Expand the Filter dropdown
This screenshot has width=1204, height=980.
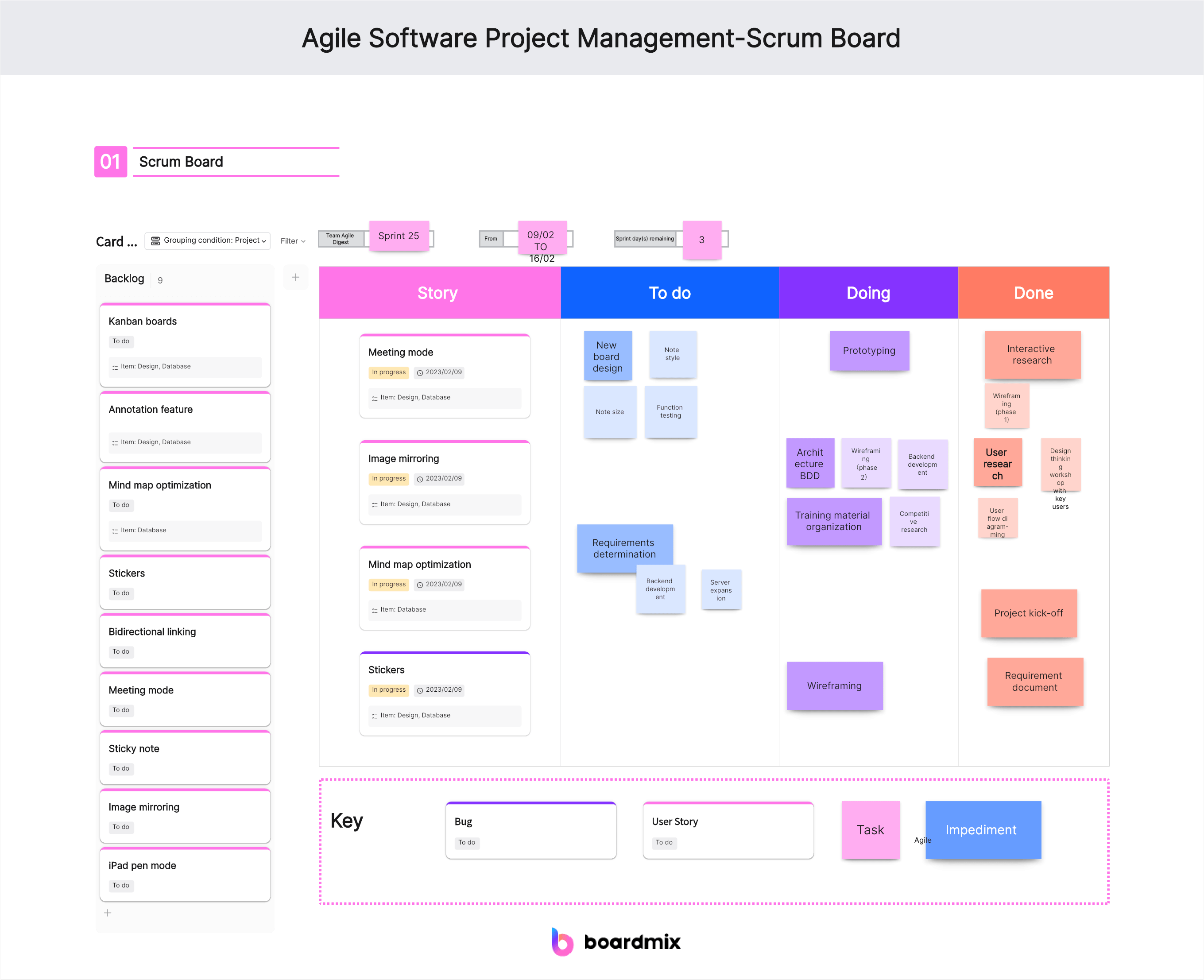(x=292, y=241)
